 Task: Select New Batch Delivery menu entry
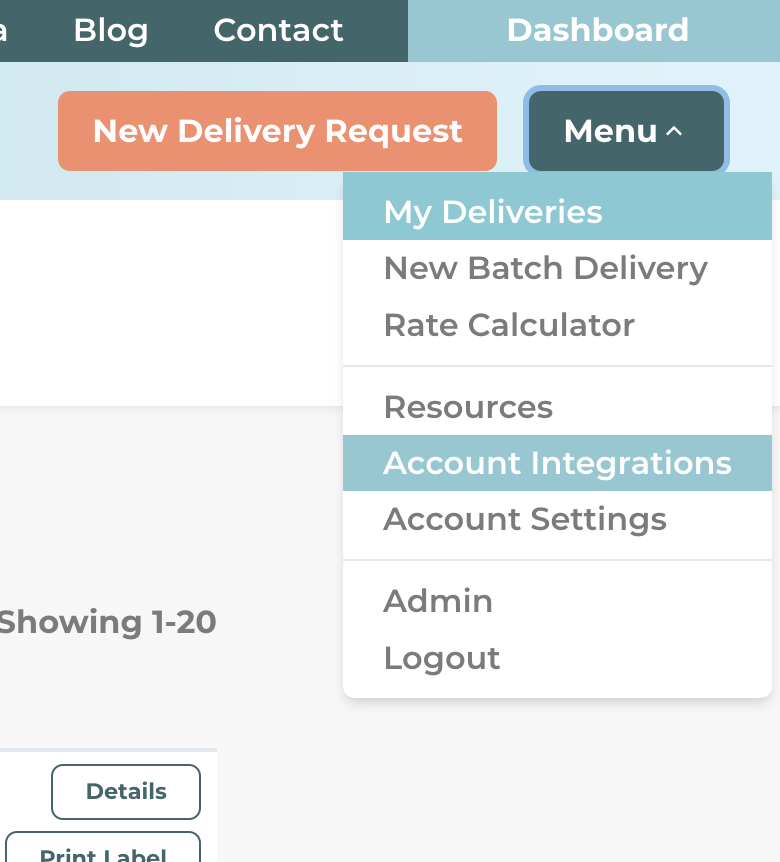point(557,268)
